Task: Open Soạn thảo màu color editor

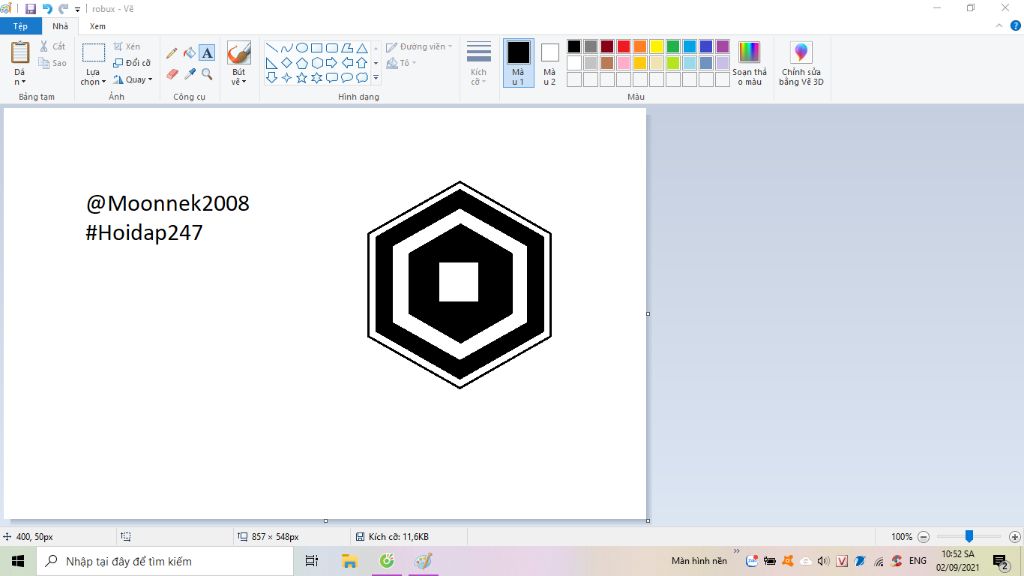Action: (749, 63)
